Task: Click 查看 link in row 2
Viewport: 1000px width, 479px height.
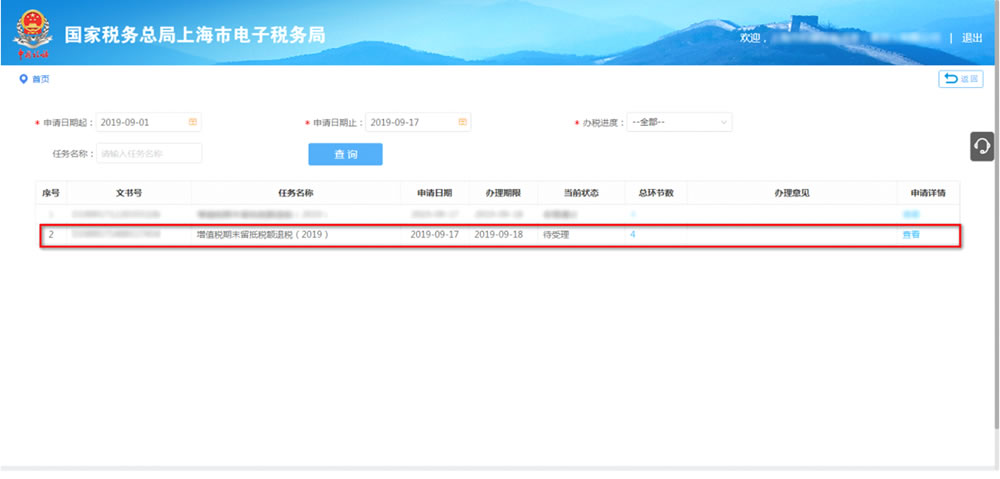Action: tap(911, 235)
